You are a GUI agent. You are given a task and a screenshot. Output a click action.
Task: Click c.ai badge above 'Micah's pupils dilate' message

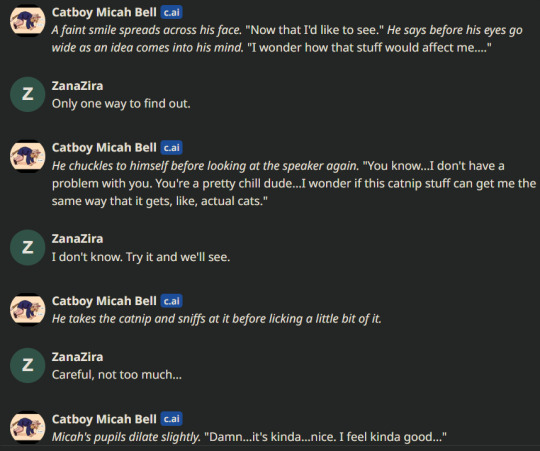tap(172, 419)
